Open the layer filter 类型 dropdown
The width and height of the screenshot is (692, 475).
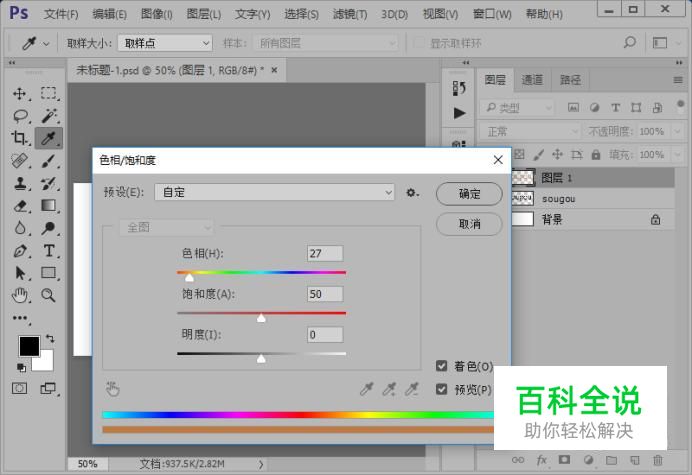coord(517,107)
